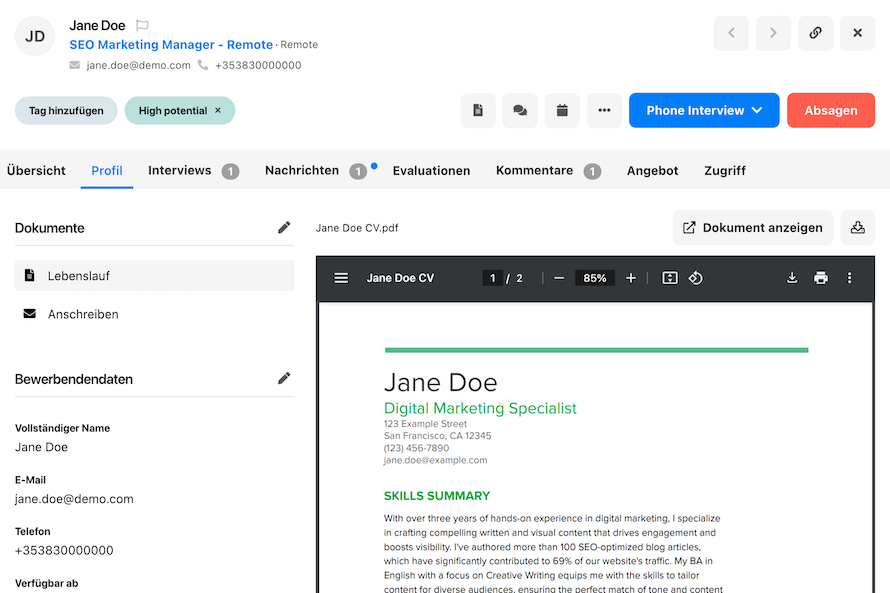Copy candidate link icon

tap(816, 33)
